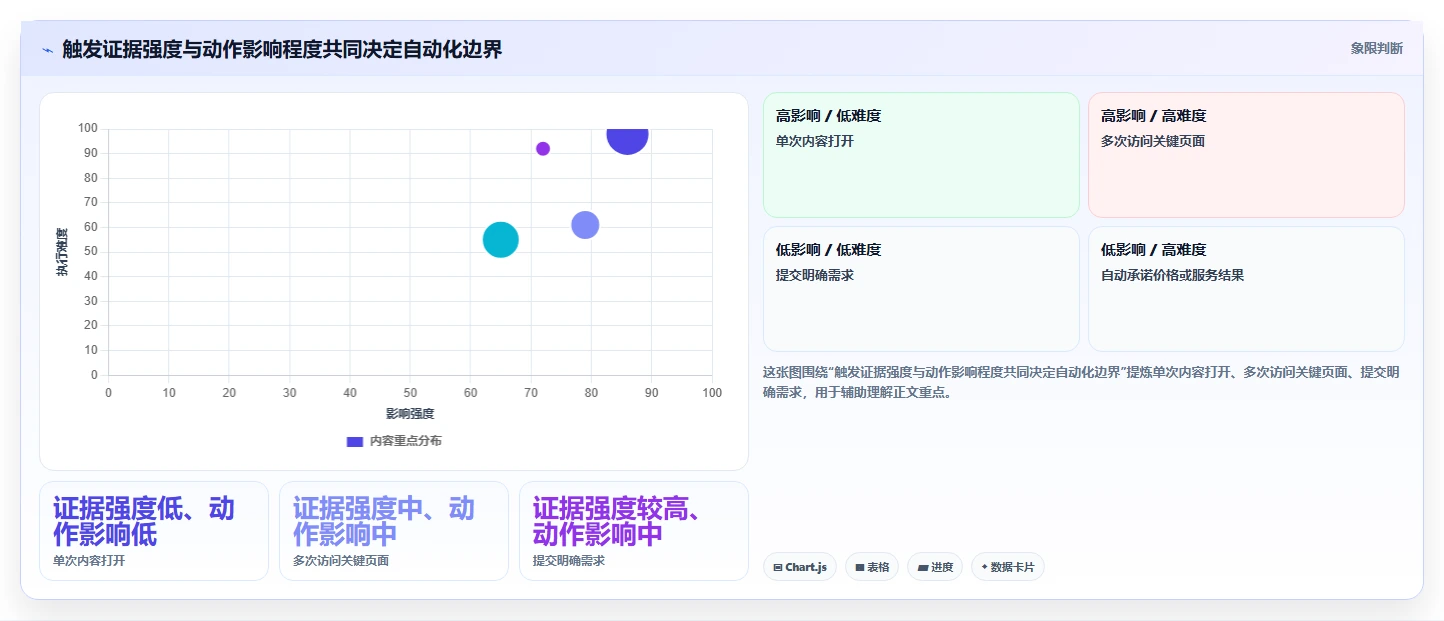Click the 象限判断 label in the header
Image resolution: width=1444 pixels, height=621 pixels.
(x=1376, y=48)
